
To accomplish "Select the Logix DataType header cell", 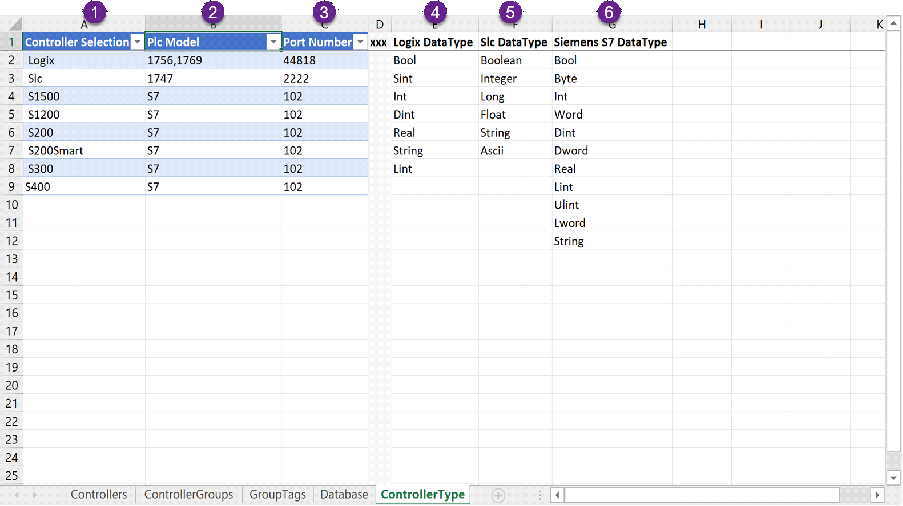I will pyautogui.click(x=435, y=42).
